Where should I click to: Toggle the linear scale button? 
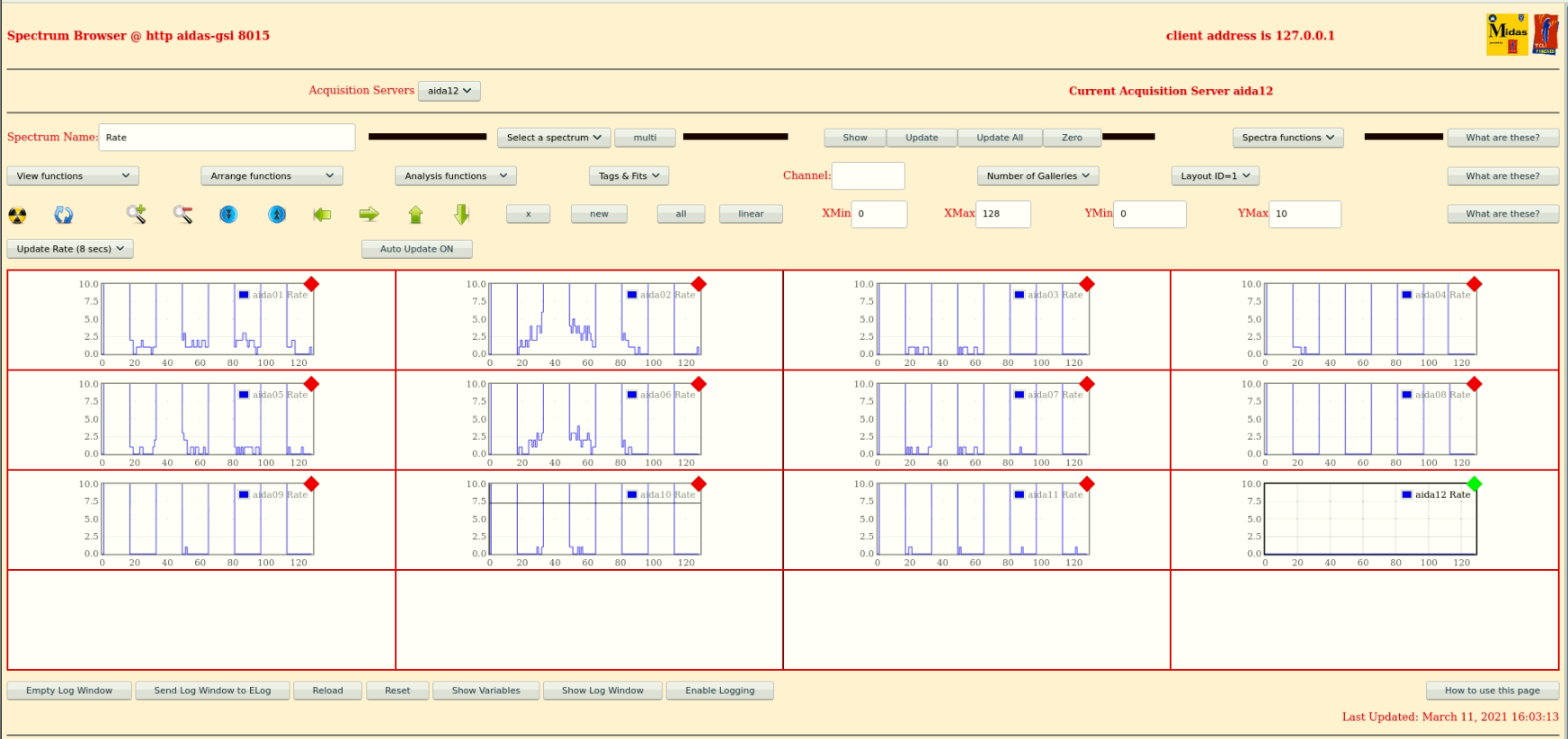coord(750,214)
